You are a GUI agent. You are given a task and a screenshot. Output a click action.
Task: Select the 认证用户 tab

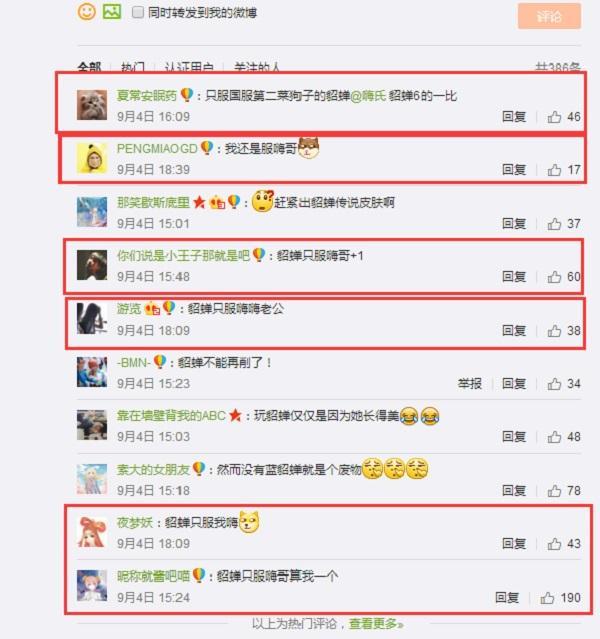[x=189, y=67]
